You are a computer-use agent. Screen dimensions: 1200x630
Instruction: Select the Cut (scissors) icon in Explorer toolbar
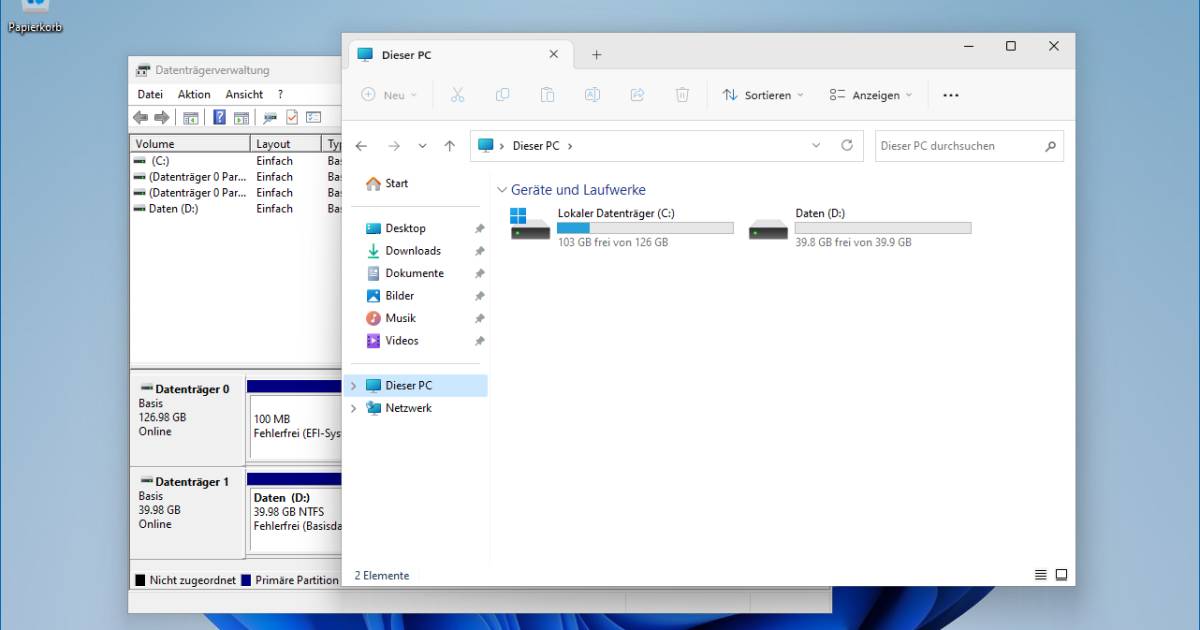coord(457,94)
